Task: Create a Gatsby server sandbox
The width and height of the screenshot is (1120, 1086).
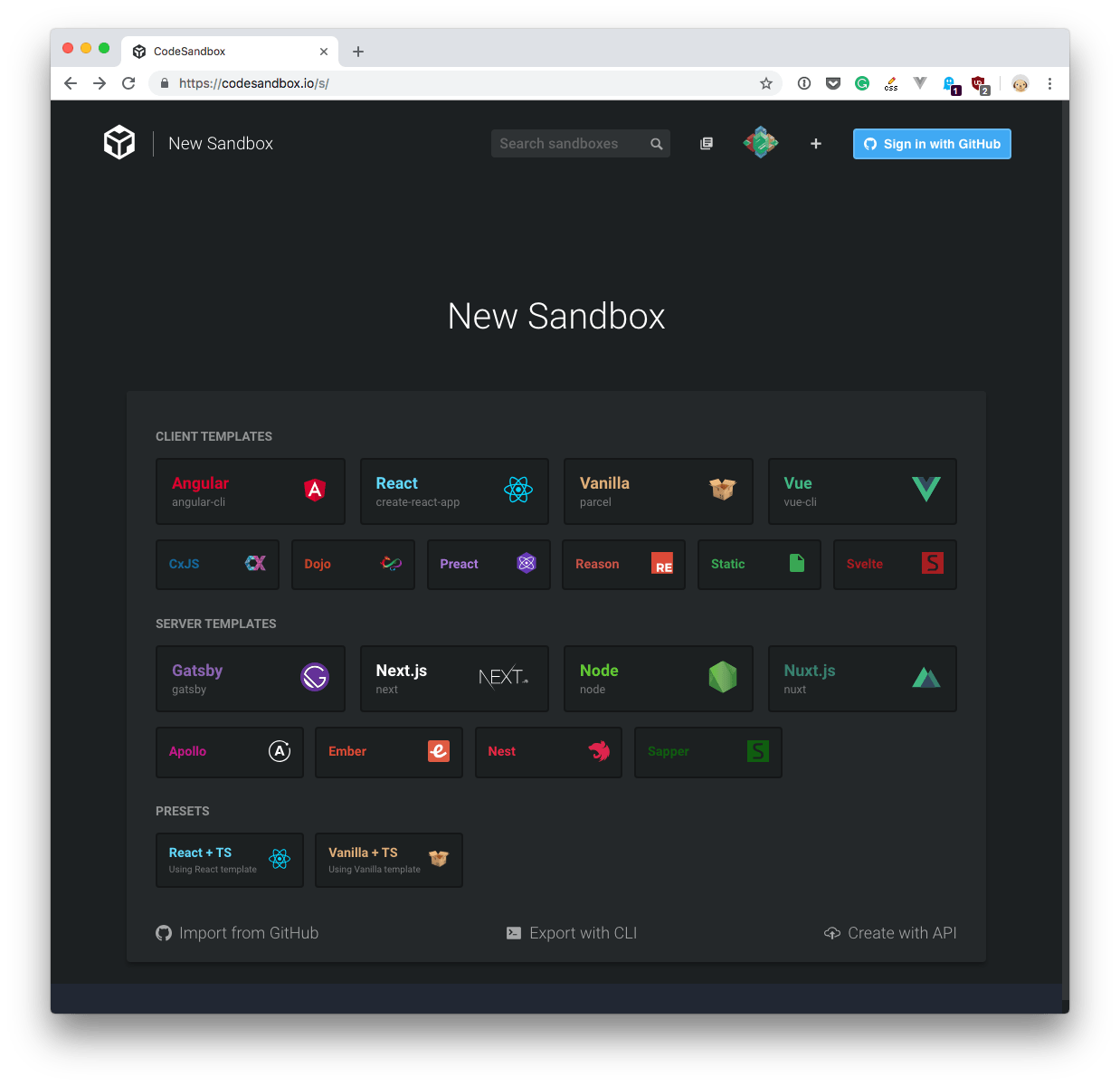Action: (251, 679)
